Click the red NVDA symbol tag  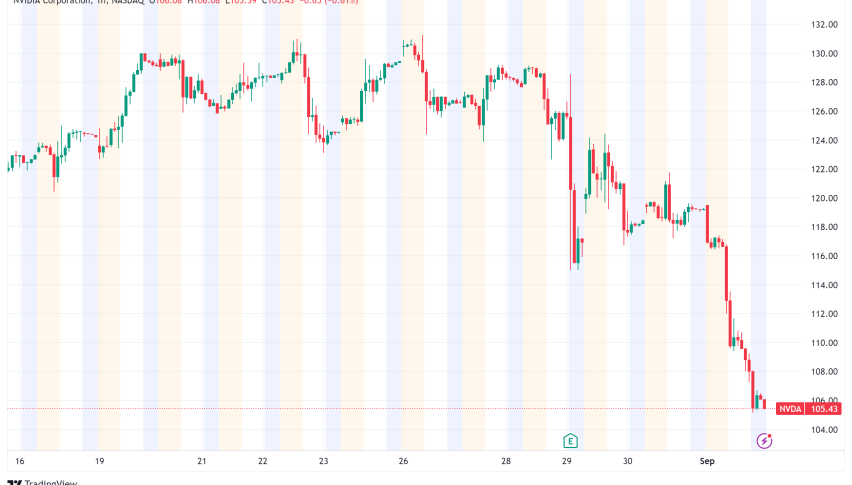[791, 408]
